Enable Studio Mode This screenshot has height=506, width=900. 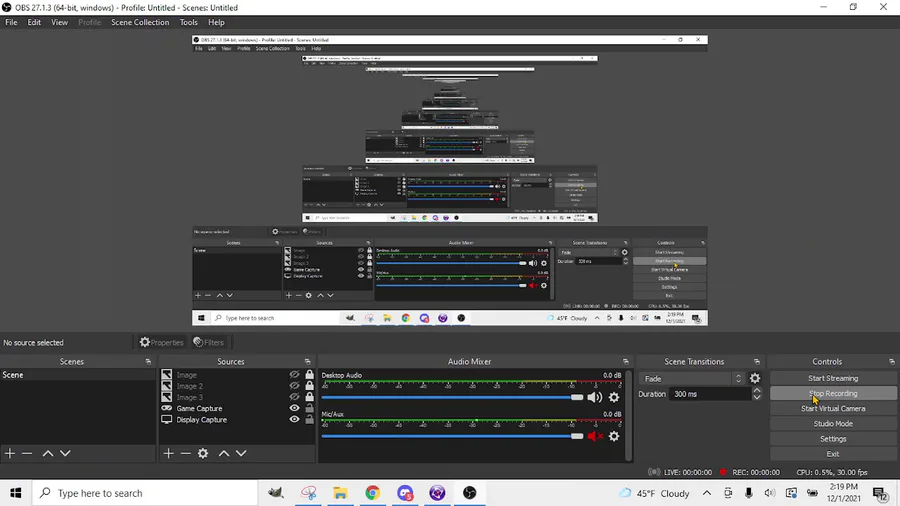tap(833, 423)
